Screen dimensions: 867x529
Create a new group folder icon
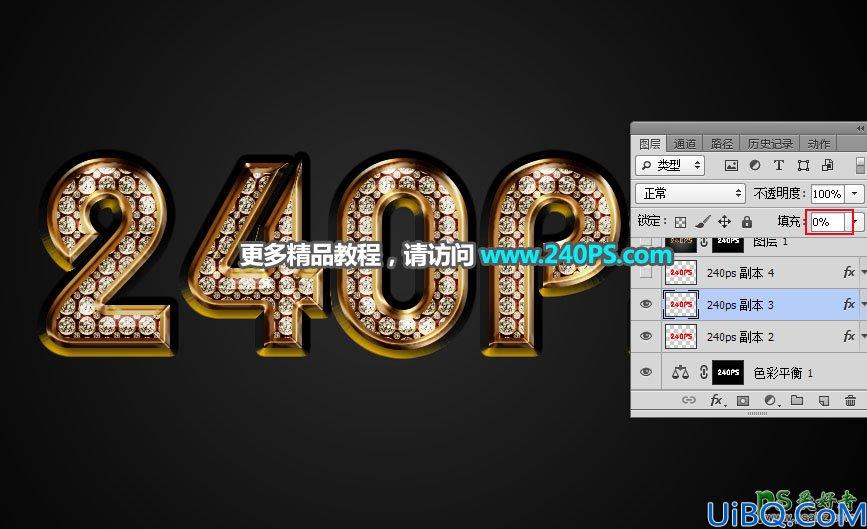click(x=797, y=400)
